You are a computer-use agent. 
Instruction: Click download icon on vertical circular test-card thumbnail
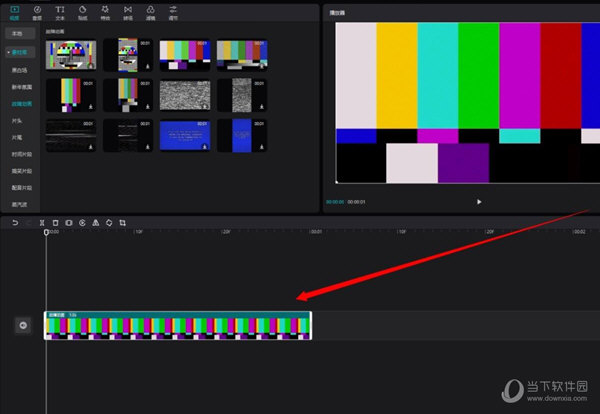click(x=148, y=66)
